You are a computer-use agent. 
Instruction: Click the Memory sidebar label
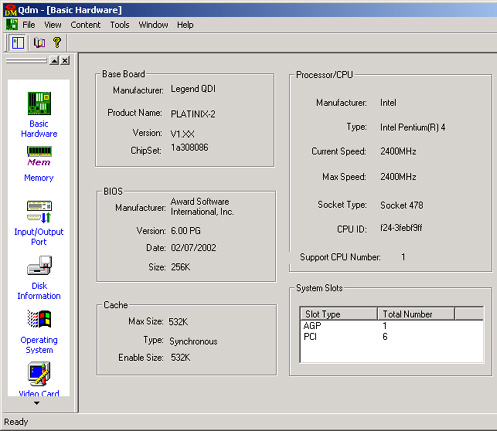pyautogui.click(x=39, y=178)
